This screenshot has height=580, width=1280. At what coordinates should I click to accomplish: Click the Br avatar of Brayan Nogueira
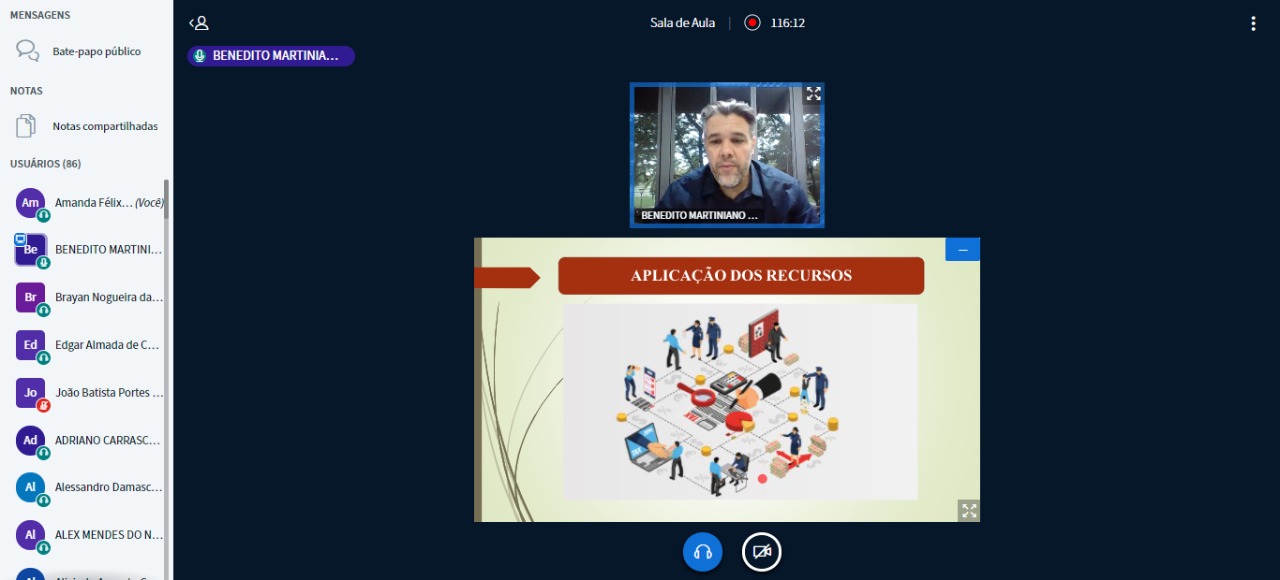(31, 298)
